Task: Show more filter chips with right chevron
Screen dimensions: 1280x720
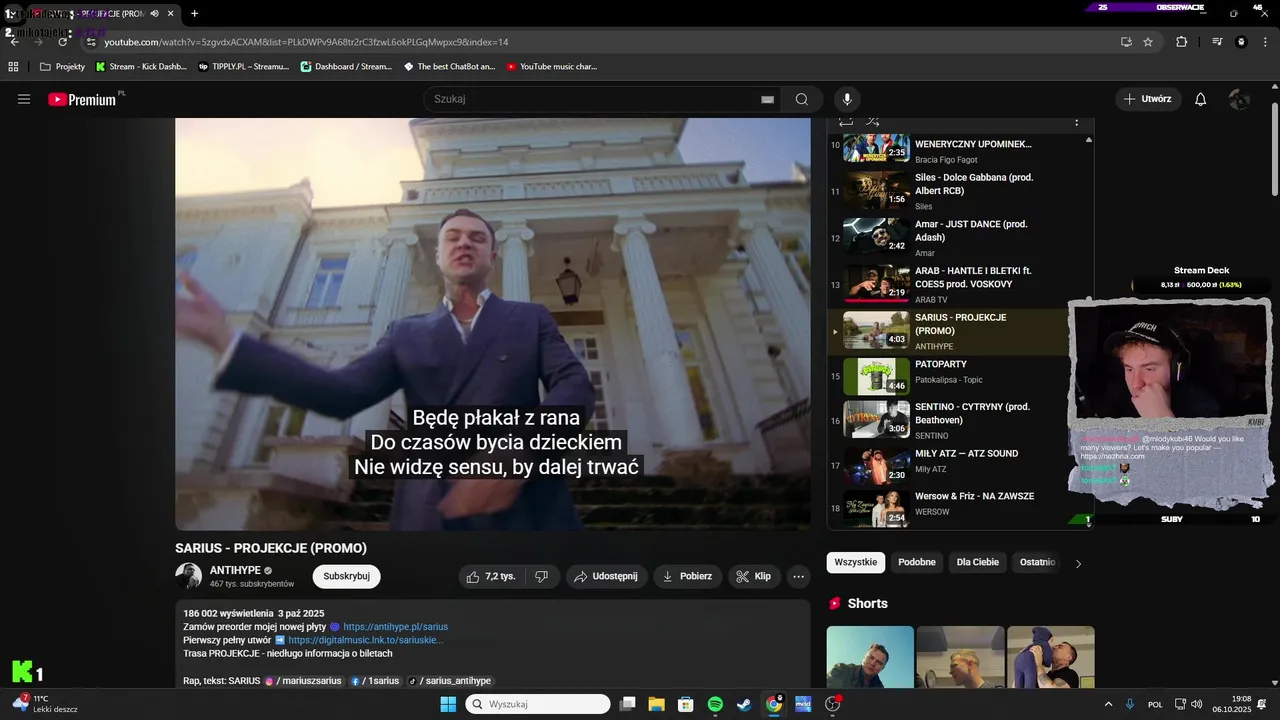Action: click(x=1078, y=563)
